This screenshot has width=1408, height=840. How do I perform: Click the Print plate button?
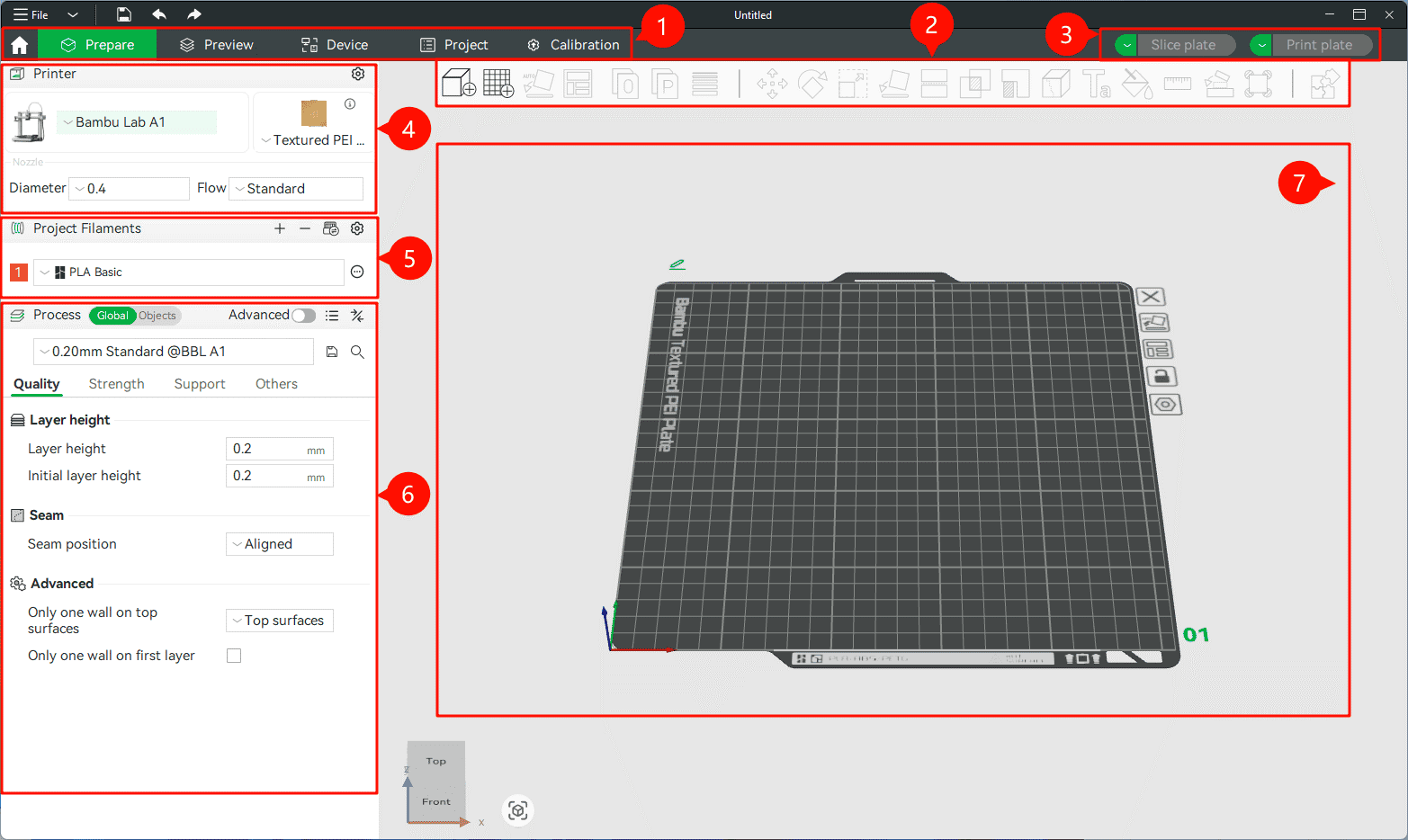tap(1319, 45)
